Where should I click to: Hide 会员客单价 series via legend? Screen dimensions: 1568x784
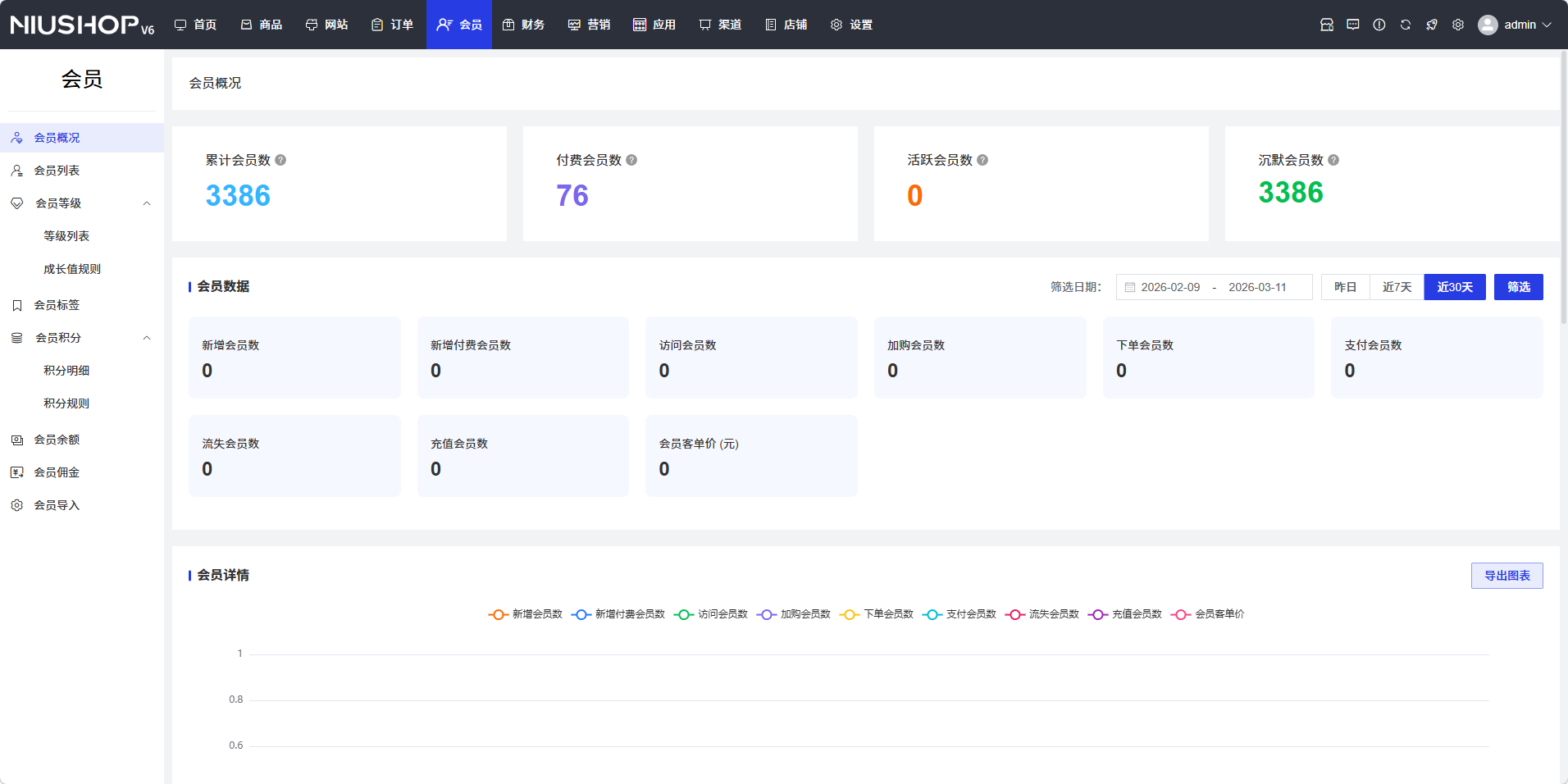1208,614
